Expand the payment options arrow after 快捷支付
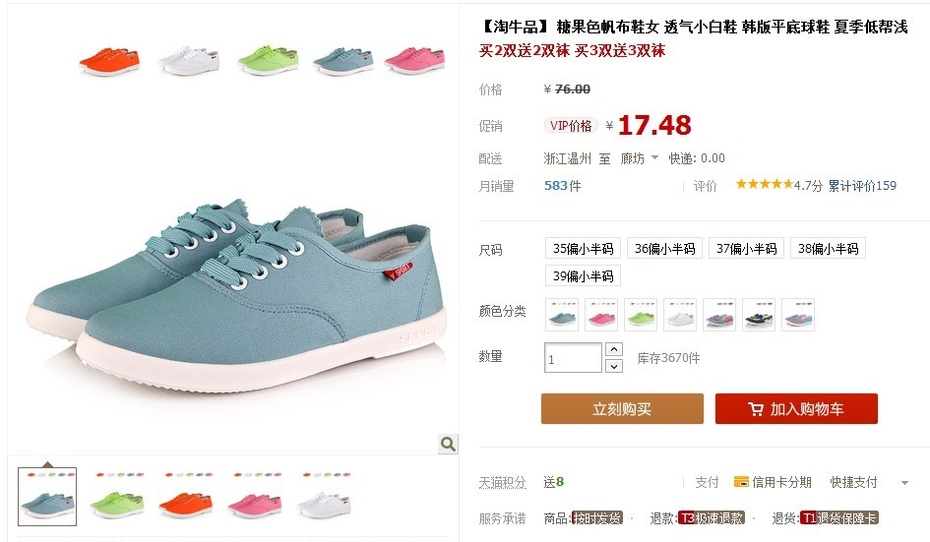The height and width of the screenshot is (542, 930). point(904,483)
